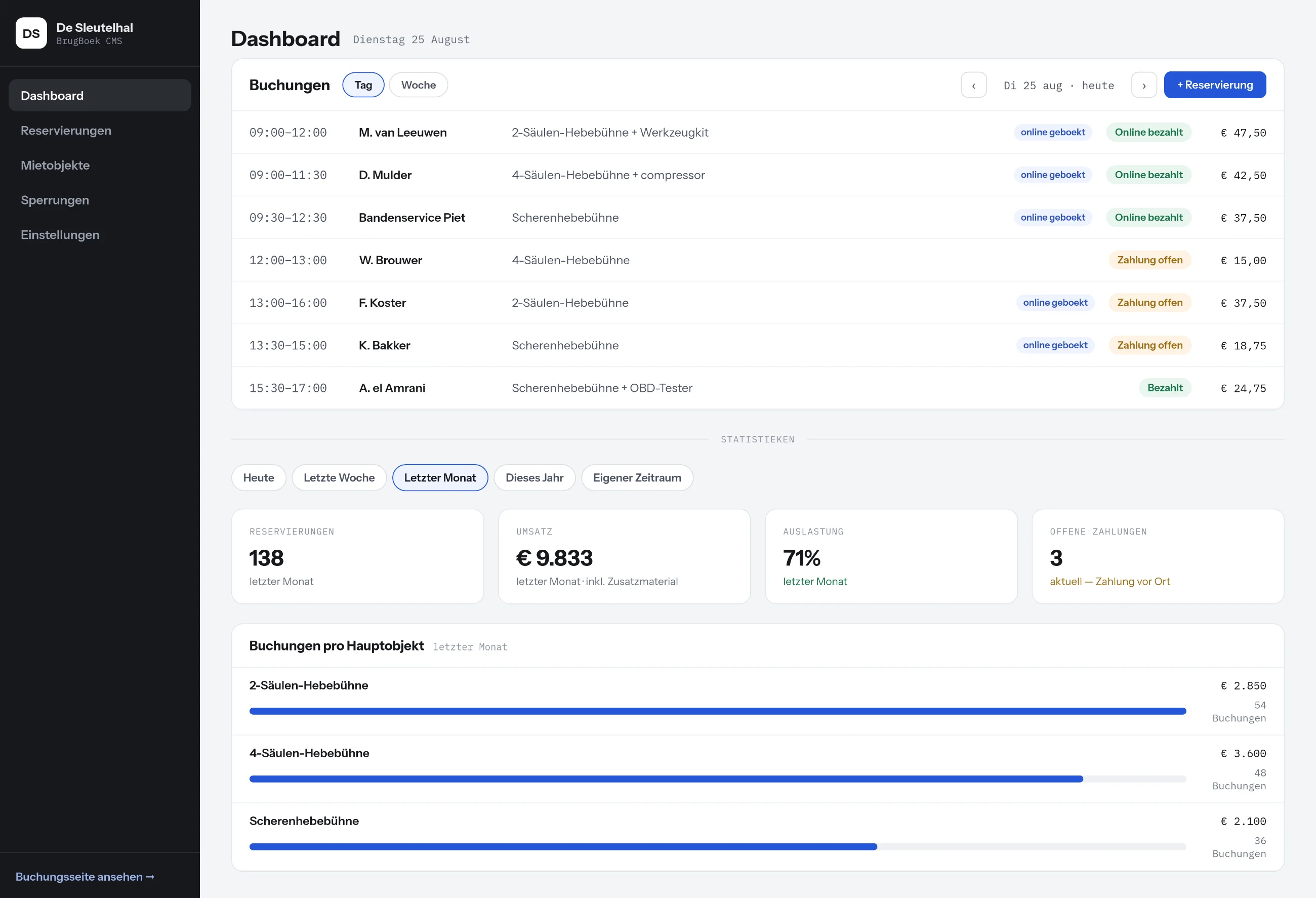Open booking of W. Brouwer
This screenshot has height=898, width=1316.
[x=758, y=260]
